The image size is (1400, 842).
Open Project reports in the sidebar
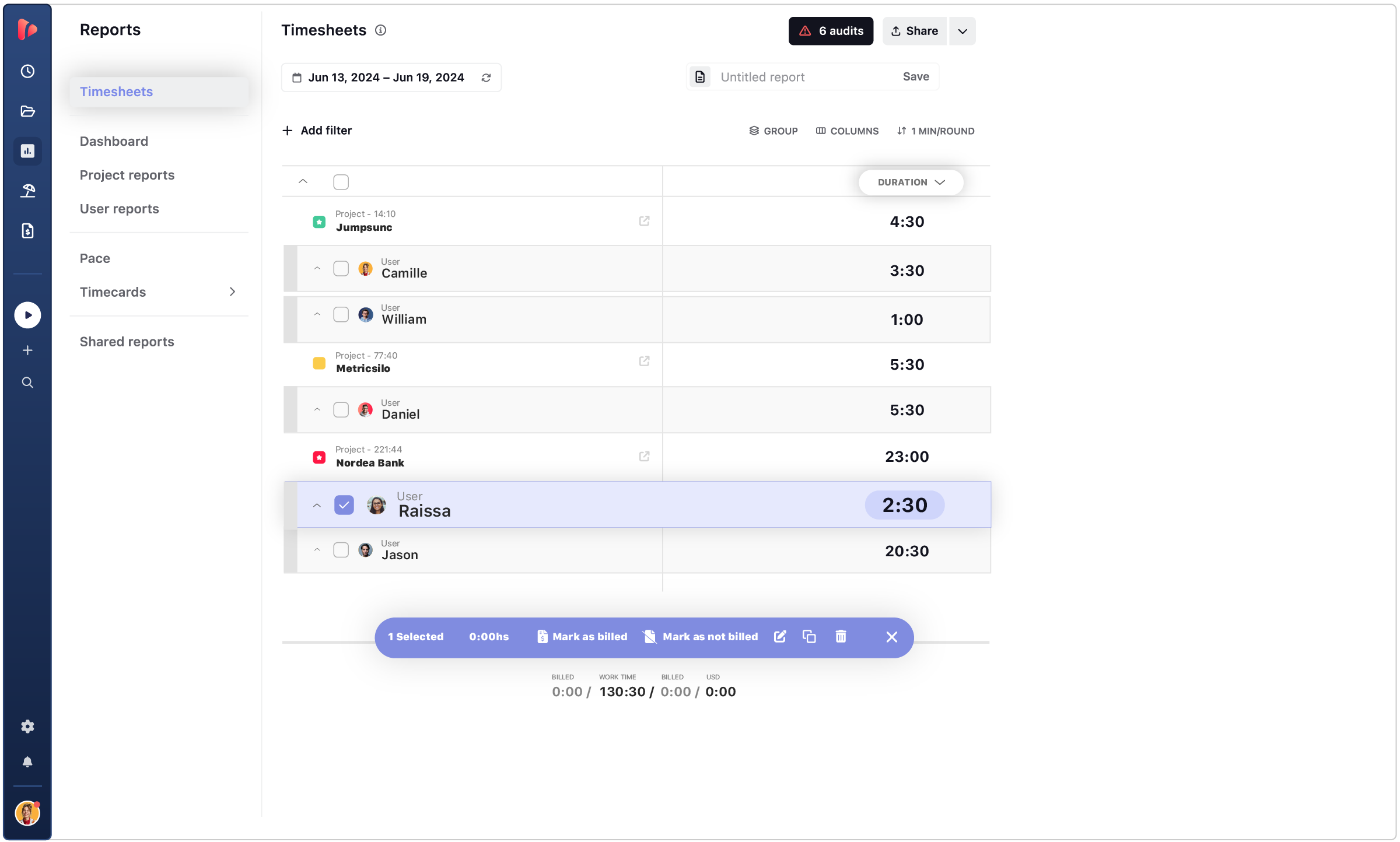tap(127, 175)
